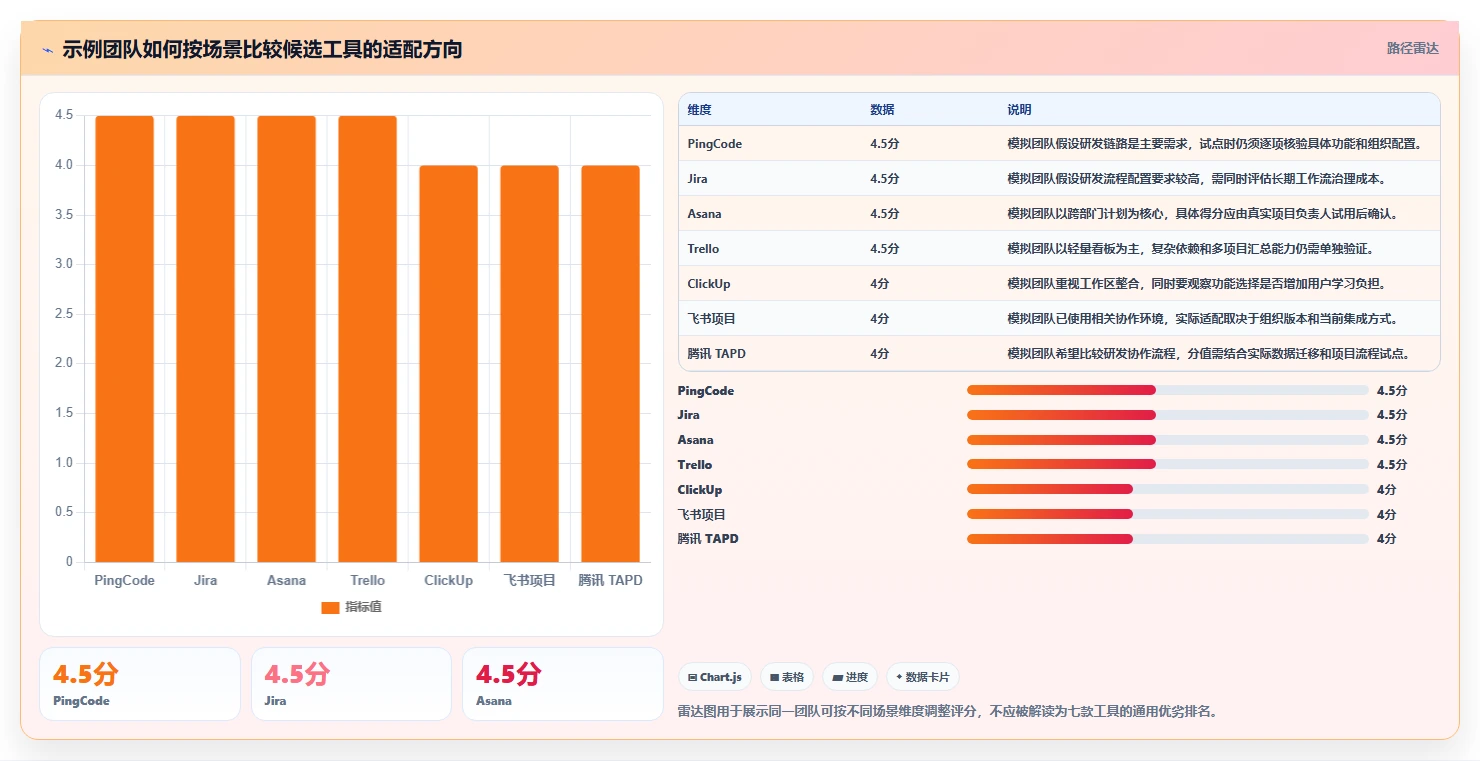This screenshot has height=761, width=1480.
Task: Click the Jira bar in the chart
Action: [x=205, y=339]
